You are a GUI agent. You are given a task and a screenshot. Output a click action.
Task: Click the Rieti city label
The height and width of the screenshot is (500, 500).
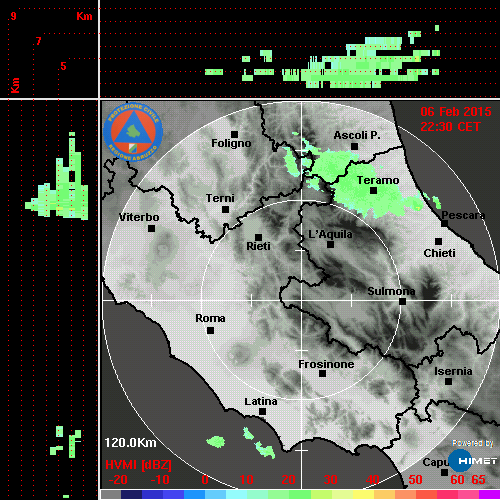[x=258, y=246]
